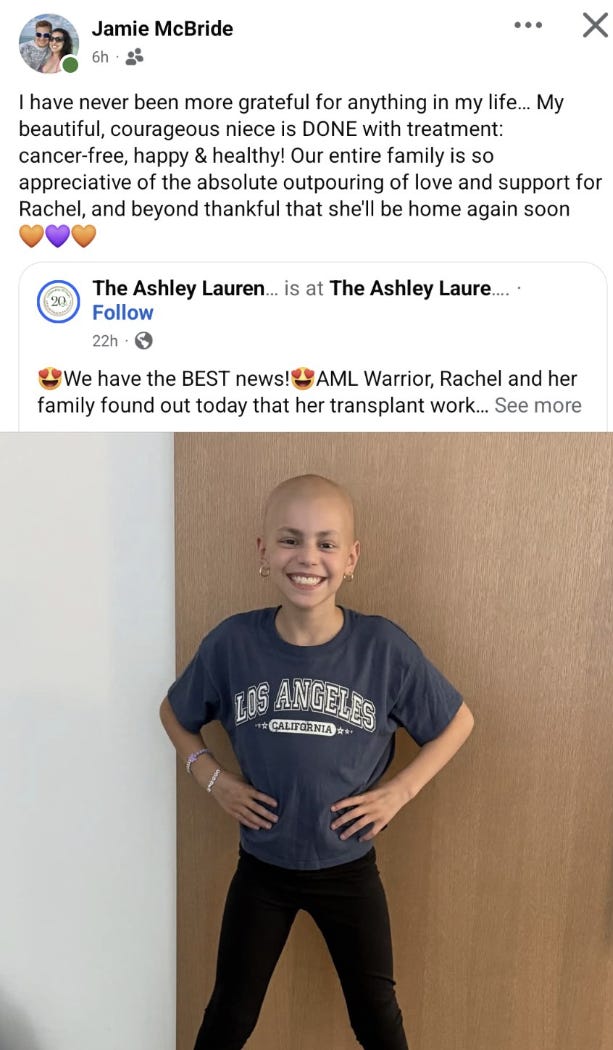Open Jamie McBride's profile picture
This screenshot has height=1050, width=613.
pos(48,43)
